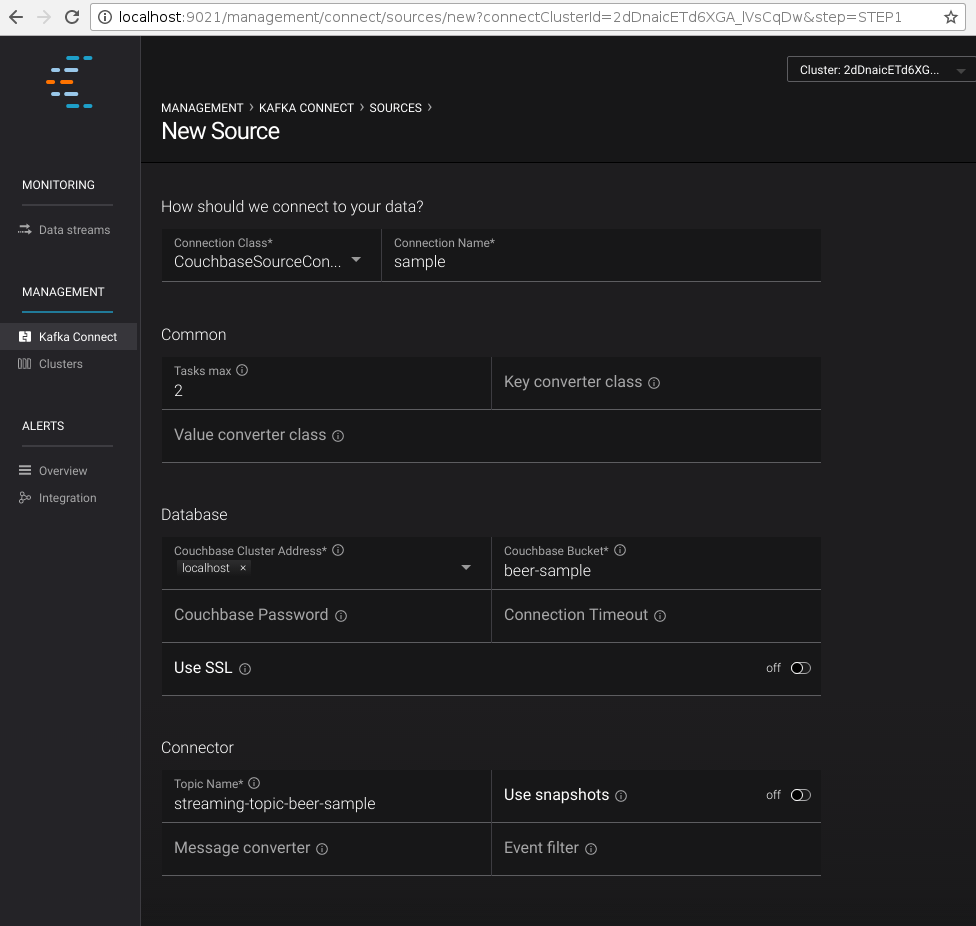
Task: Bookmark this page using the star icon
Action: coord(951,17)
